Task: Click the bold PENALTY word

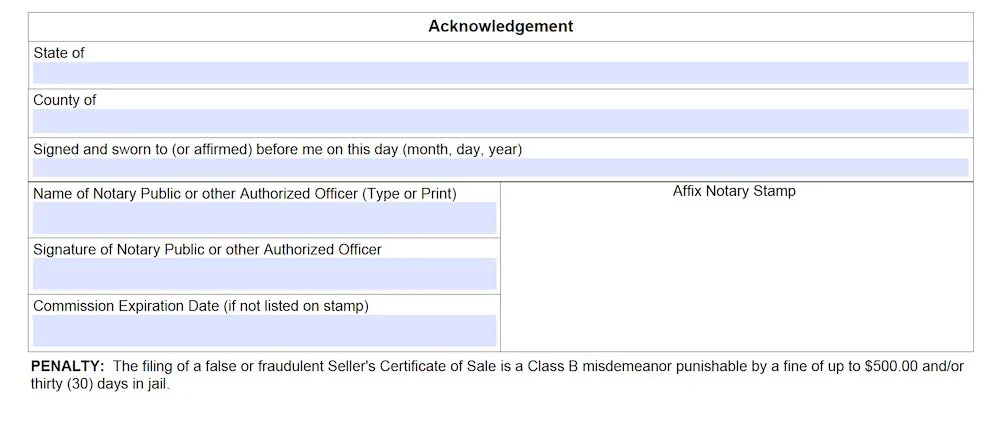Action: tap(67, 367)
